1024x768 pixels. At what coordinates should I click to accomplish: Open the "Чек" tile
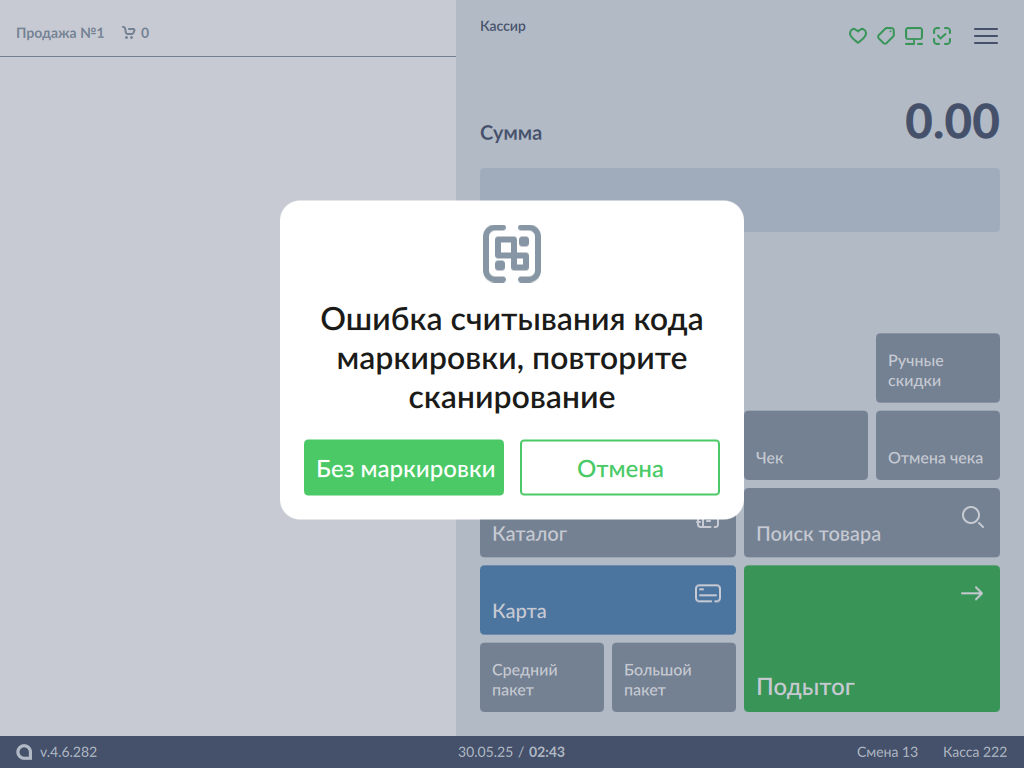coord(805,446)
